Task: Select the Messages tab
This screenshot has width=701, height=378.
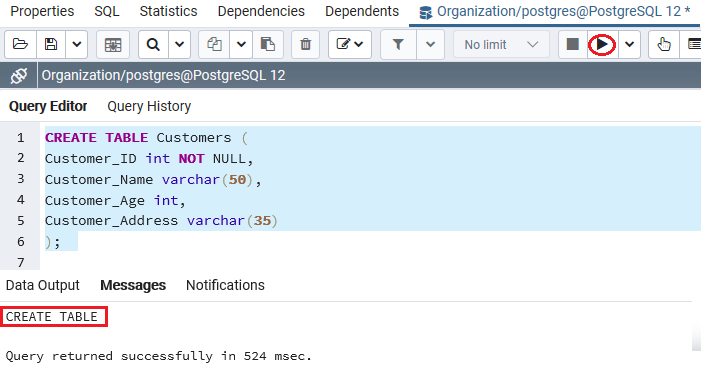Action: 133,285
